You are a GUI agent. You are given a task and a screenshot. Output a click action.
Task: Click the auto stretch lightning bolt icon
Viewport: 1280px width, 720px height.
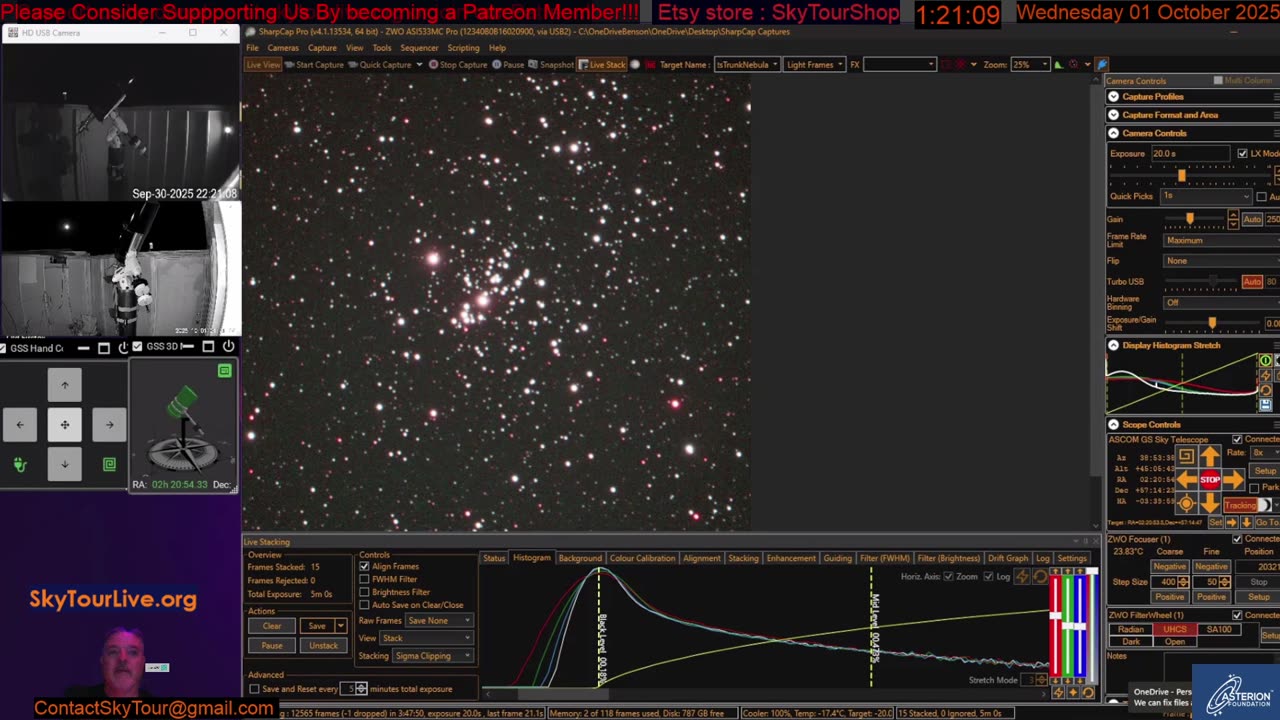pyautogui.click(x=1265, y=375)
